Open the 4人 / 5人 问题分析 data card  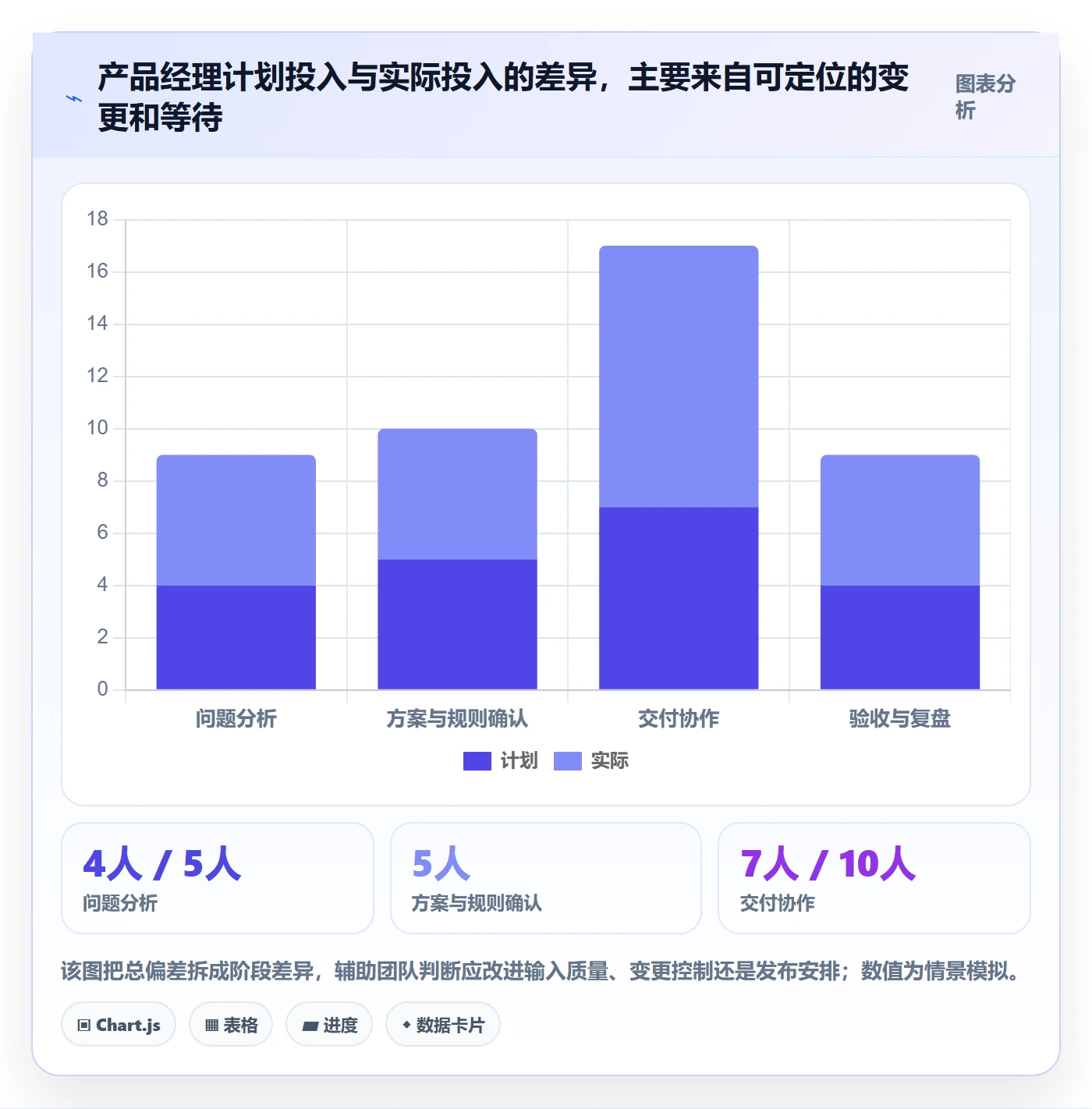pos(218,878)
